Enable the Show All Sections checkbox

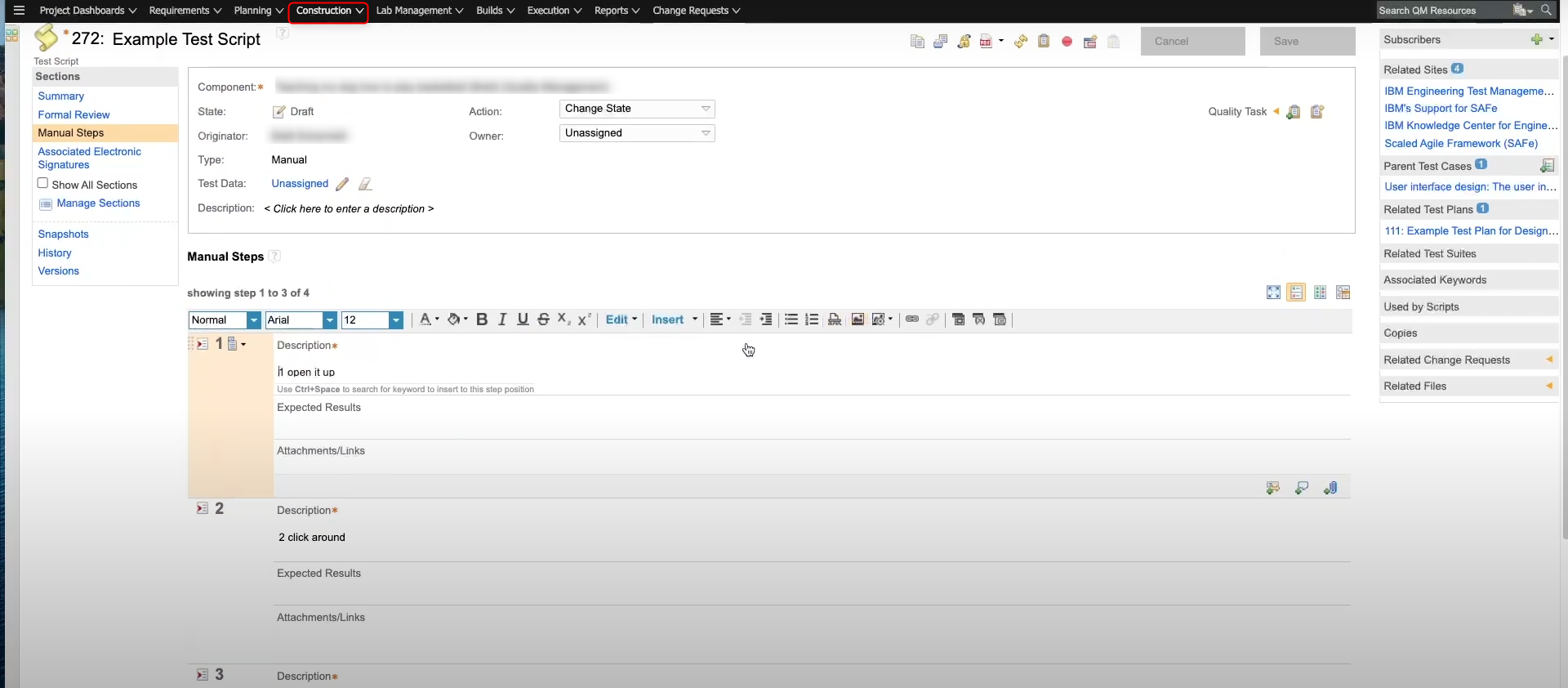(43, 184)
